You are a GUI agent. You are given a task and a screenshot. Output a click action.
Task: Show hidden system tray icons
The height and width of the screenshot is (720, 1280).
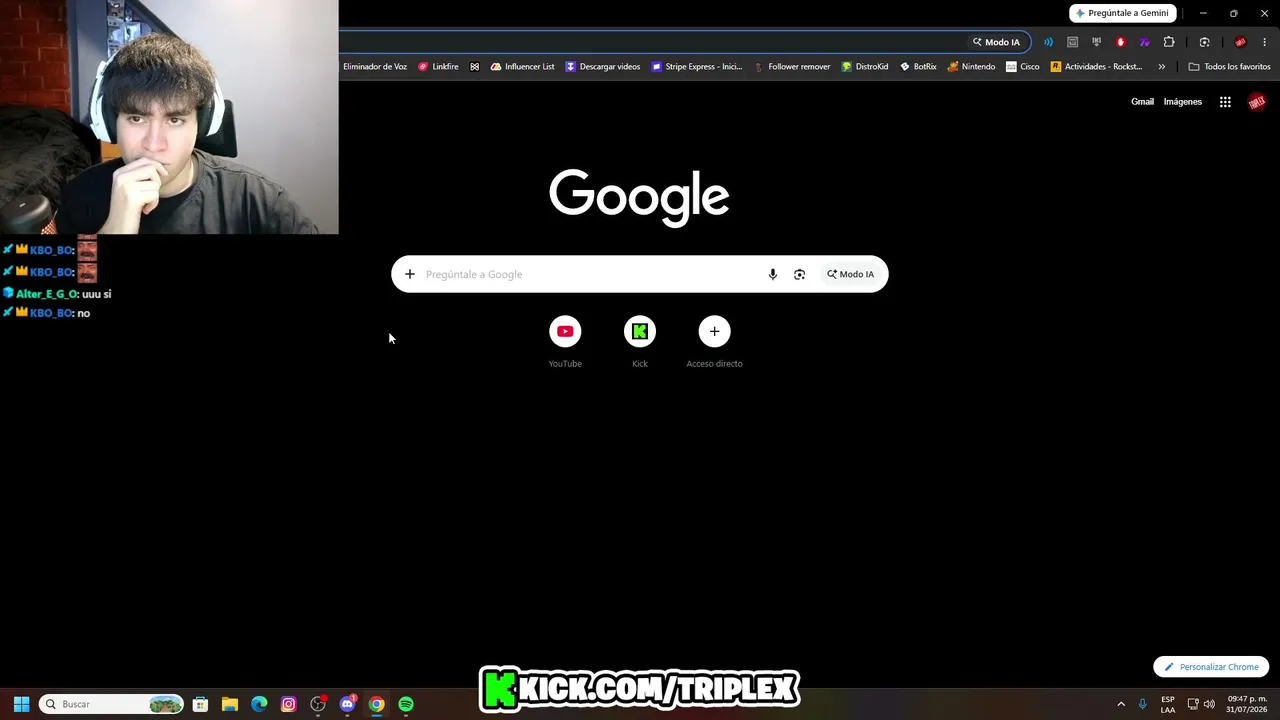(x=1121, y=704)
